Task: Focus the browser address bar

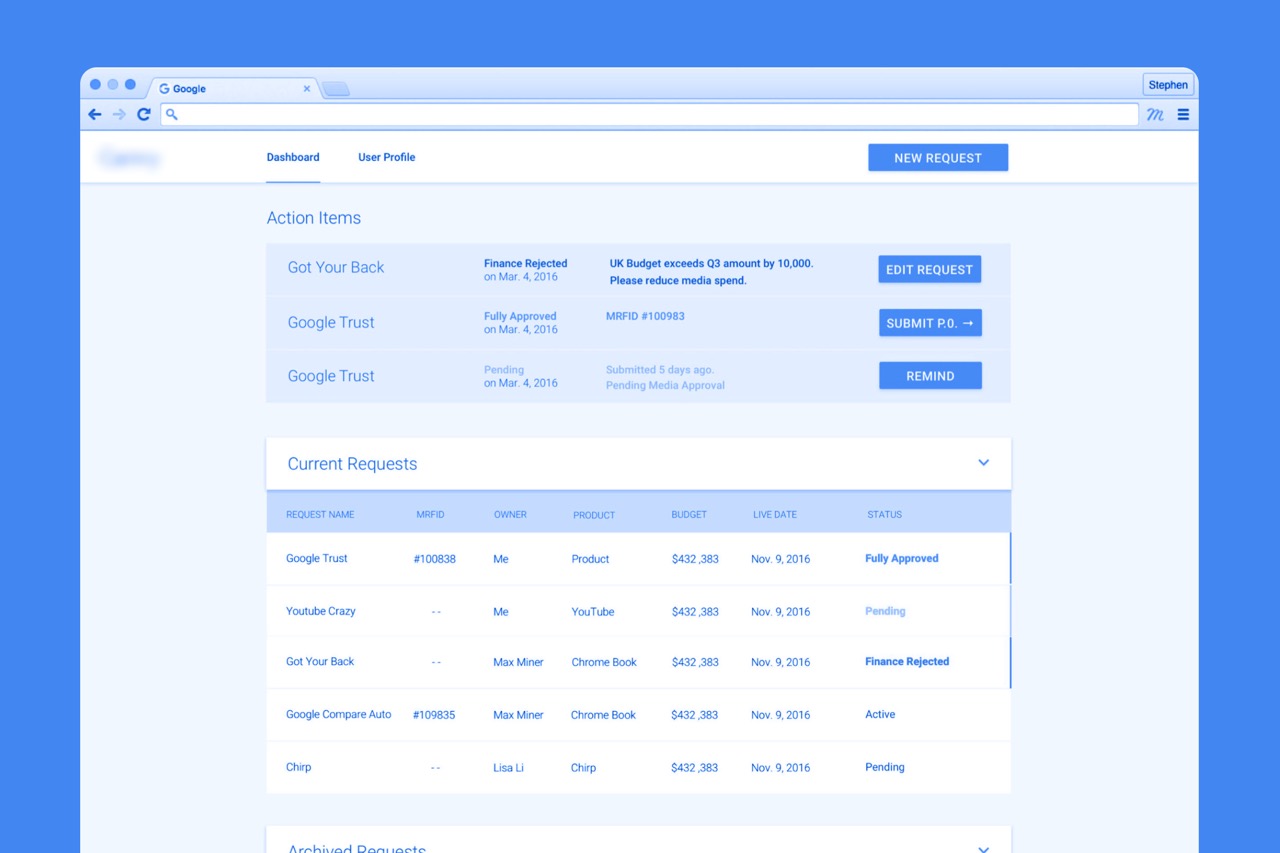Action: coord(649,115)
